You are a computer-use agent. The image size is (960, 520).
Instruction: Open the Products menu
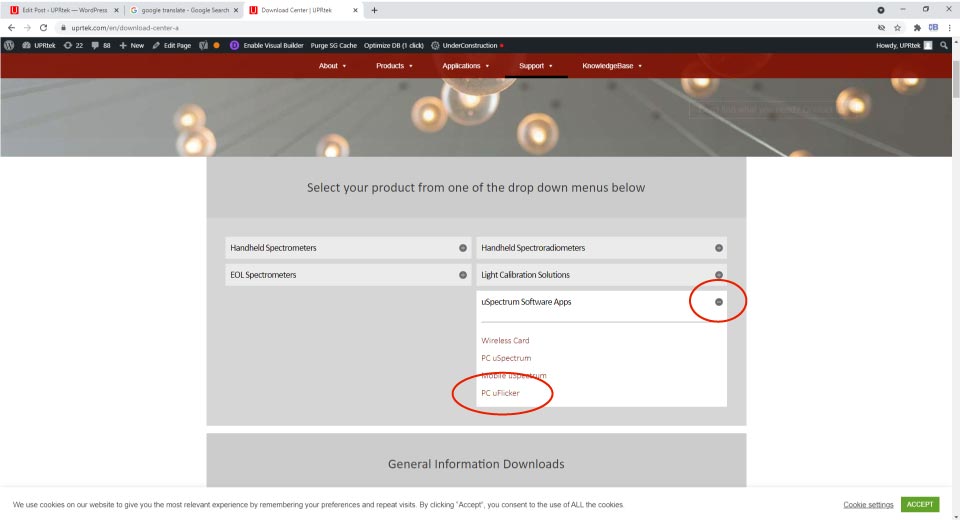click(x=394, y=66)
